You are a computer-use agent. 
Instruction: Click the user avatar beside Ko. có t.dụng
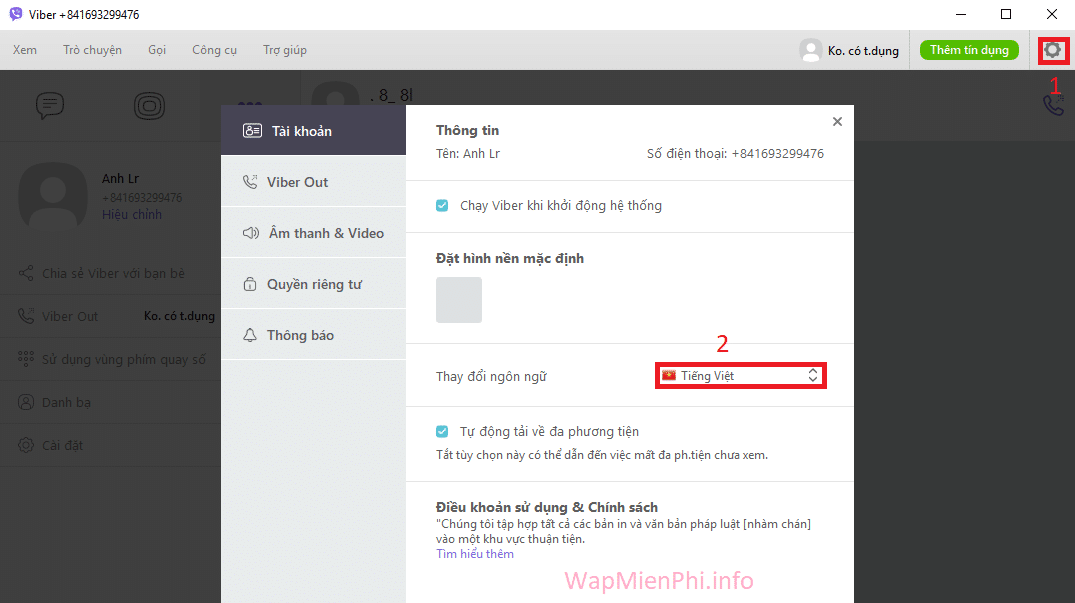click(x=810, y=50)
